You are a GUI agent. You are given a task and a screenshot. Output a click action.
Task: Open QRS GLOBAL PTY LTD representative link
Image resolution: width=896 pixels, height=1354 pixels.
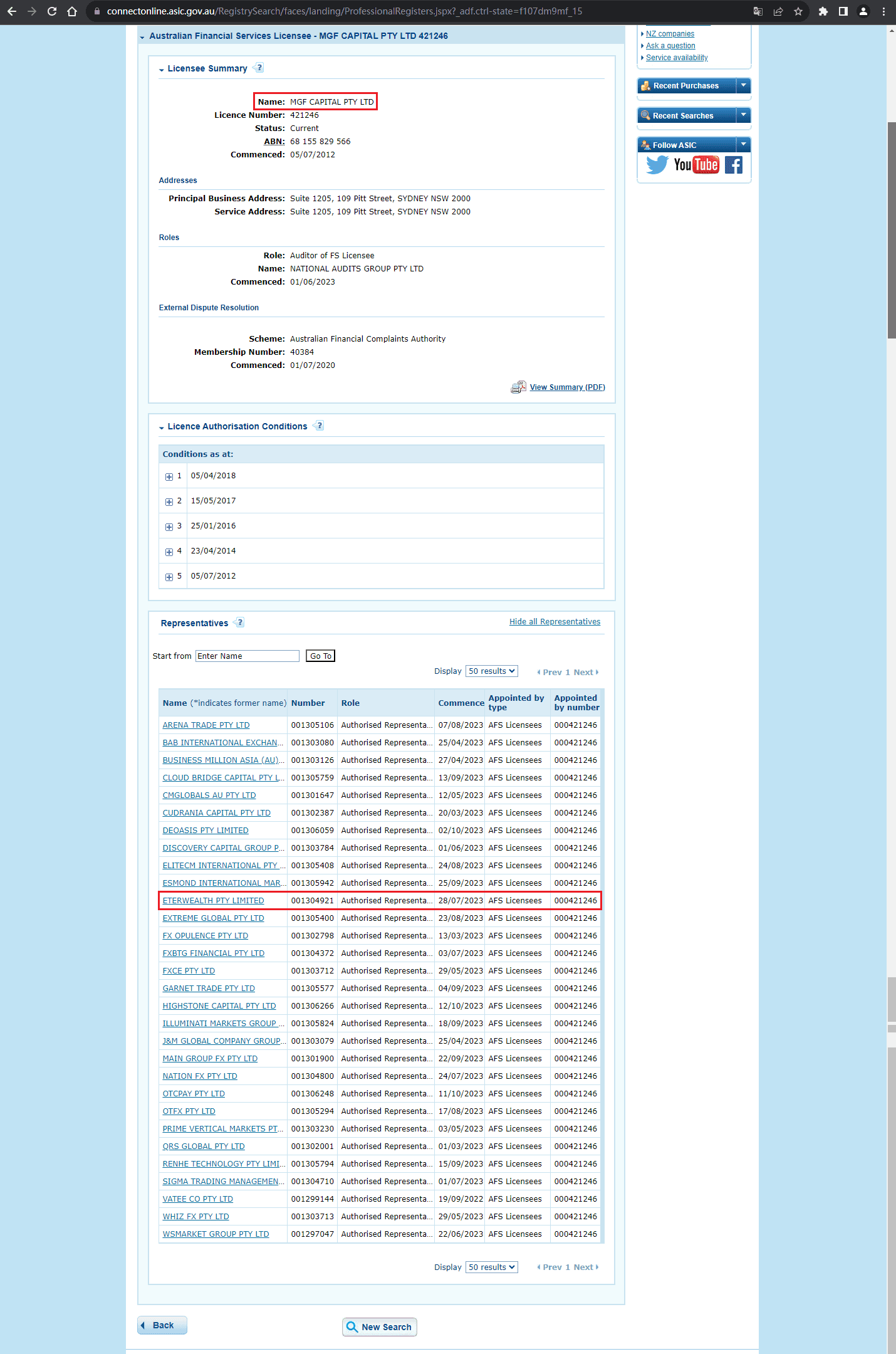tap(204, 1147)
